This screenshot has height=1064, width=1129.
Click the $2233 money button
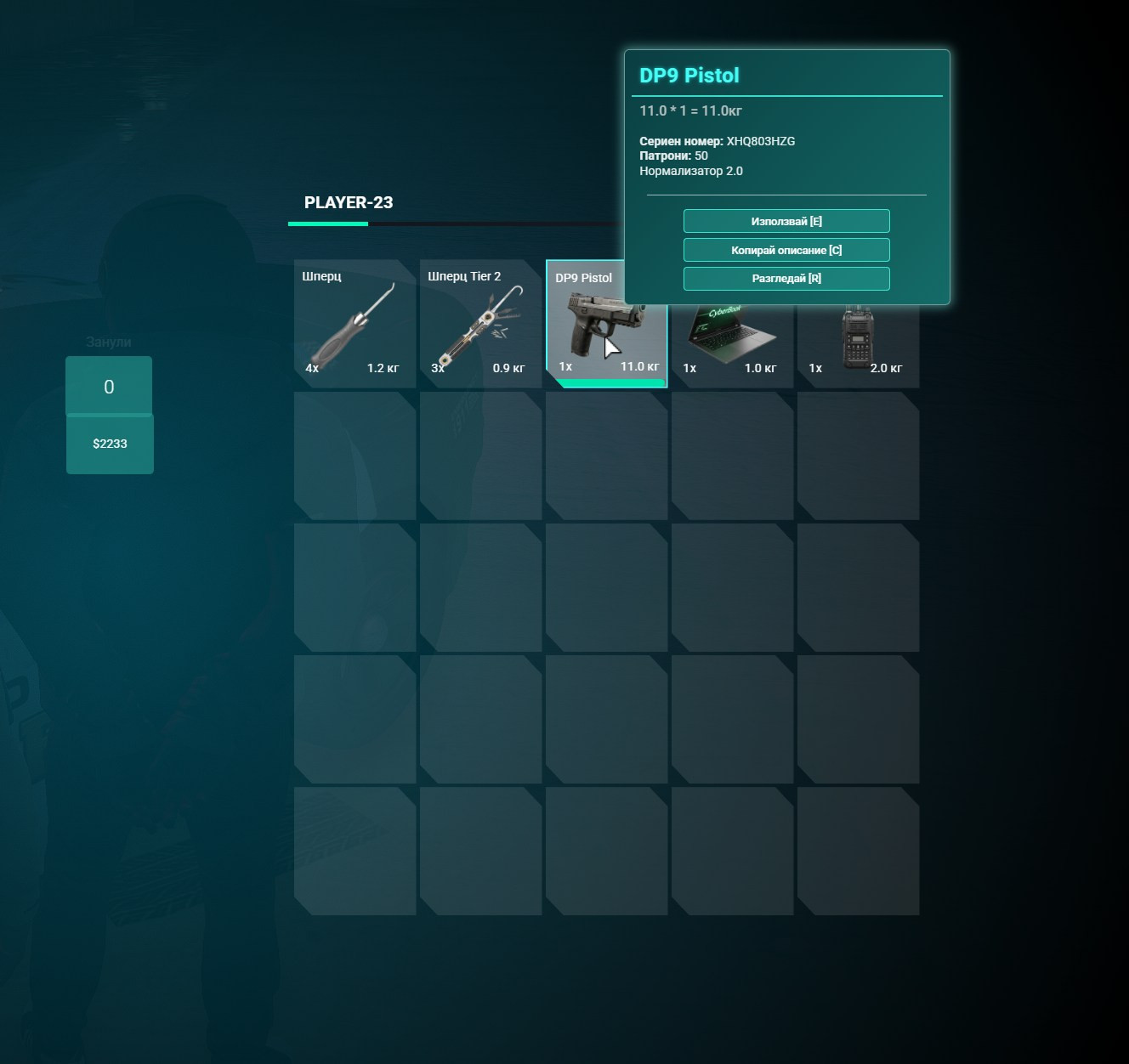tap(110, 444)
